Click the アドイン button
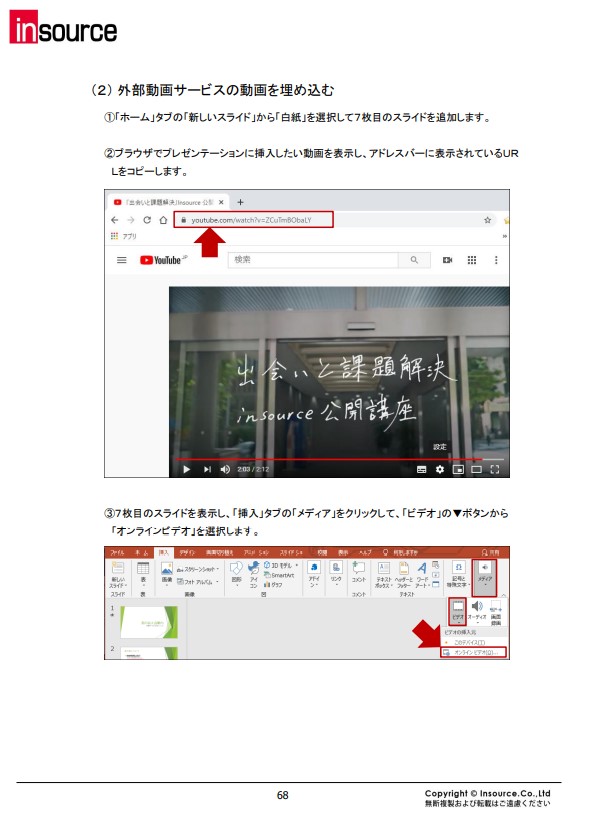Viewport: 590px width, 835px height. pos(314,574)
